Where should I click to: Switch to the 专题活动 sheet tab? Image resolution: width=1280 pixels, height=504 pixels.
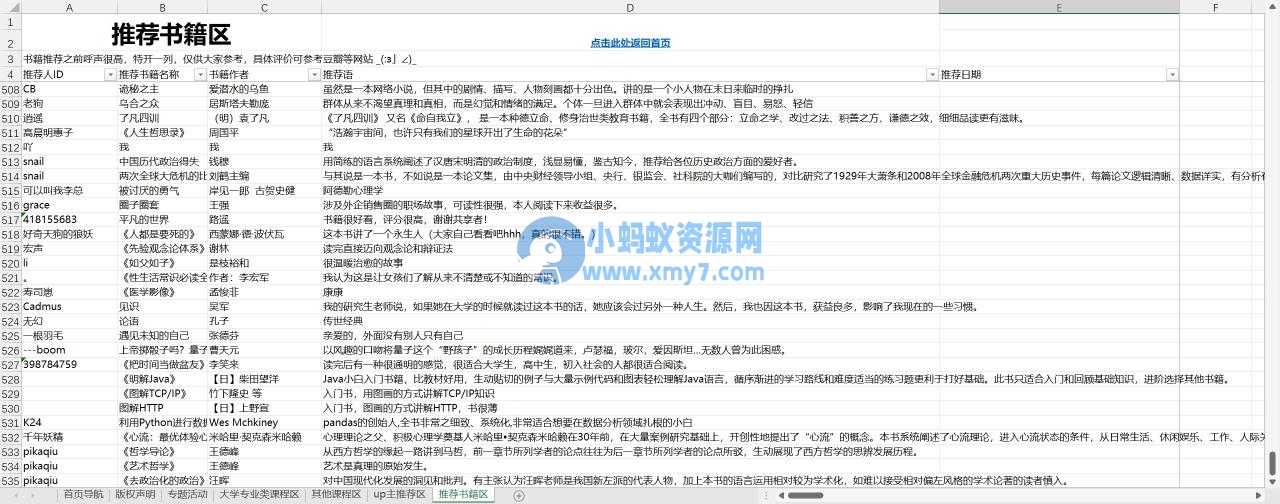click(188, 495)
